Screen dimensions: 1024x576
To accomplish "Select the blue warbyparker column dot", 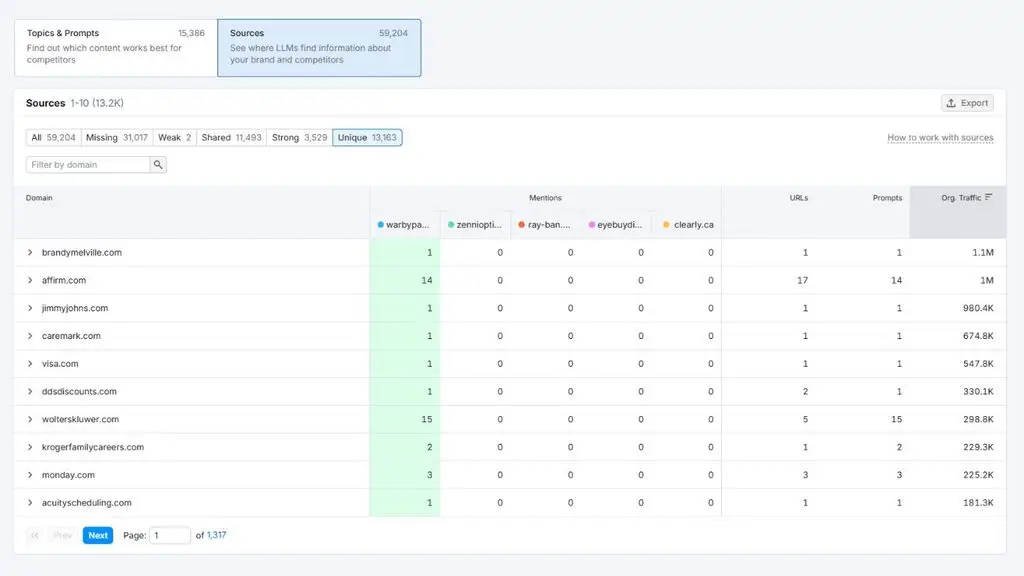I will [x=381, y=225].
